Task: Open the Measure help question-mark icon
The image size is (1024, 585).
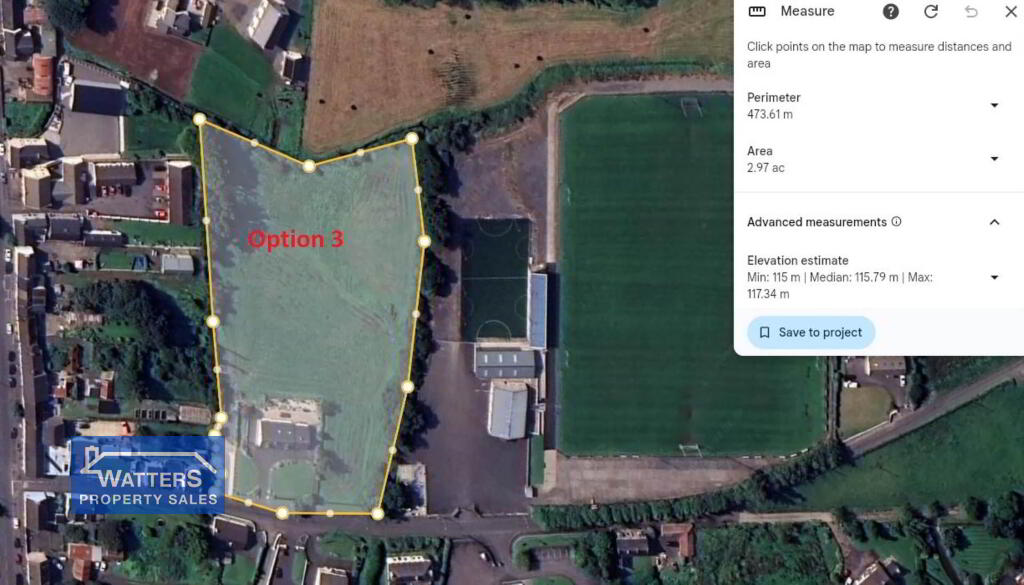Action: click(891, 11)
